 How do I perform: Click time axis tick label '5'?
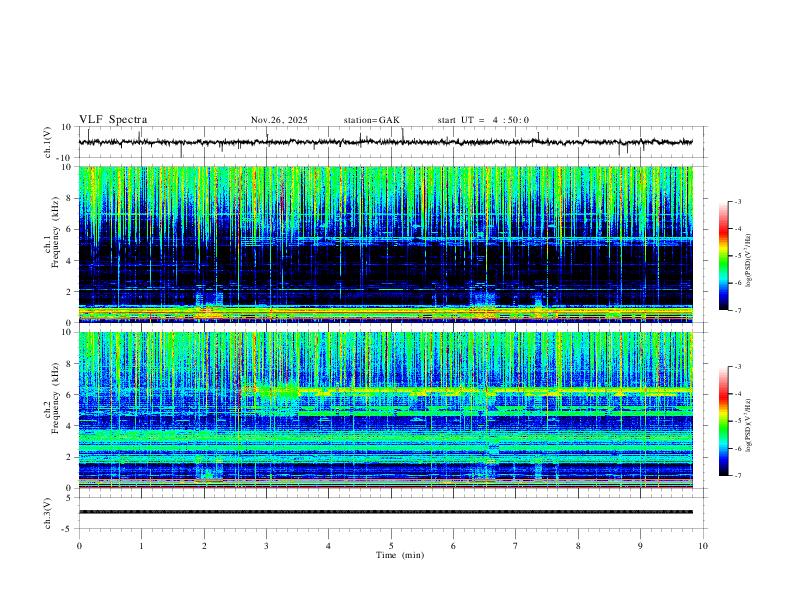pos(391,546)
